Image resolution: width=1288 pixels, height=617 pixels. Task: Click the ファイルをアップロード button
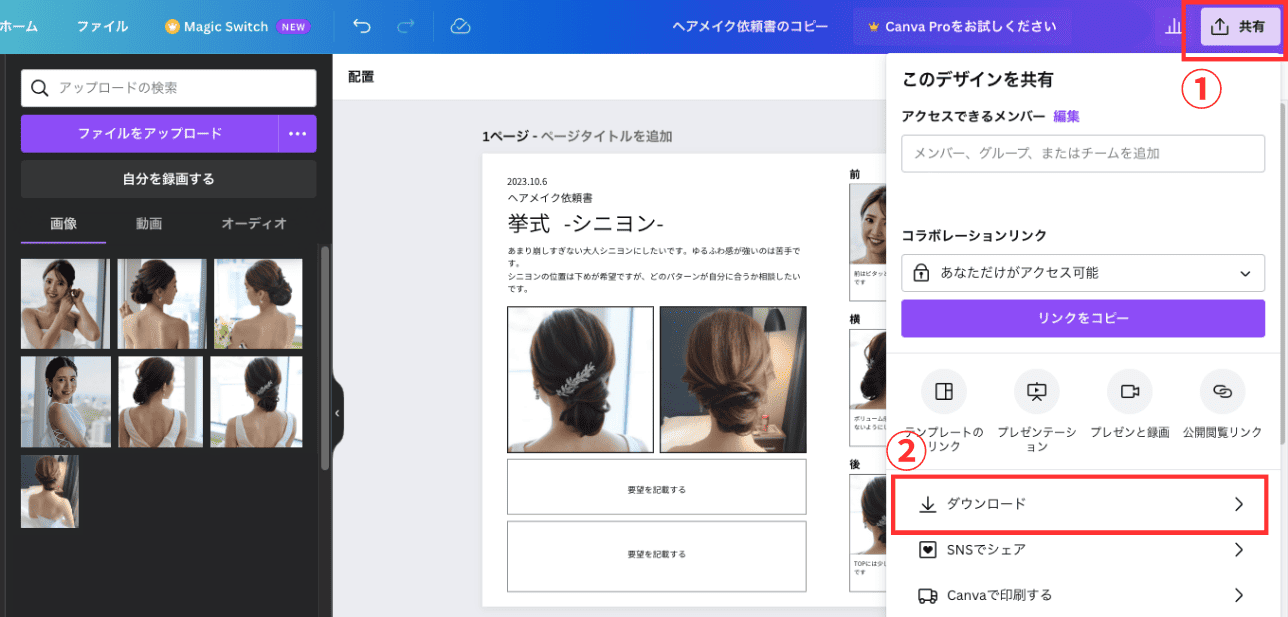[x=150, y=134]
